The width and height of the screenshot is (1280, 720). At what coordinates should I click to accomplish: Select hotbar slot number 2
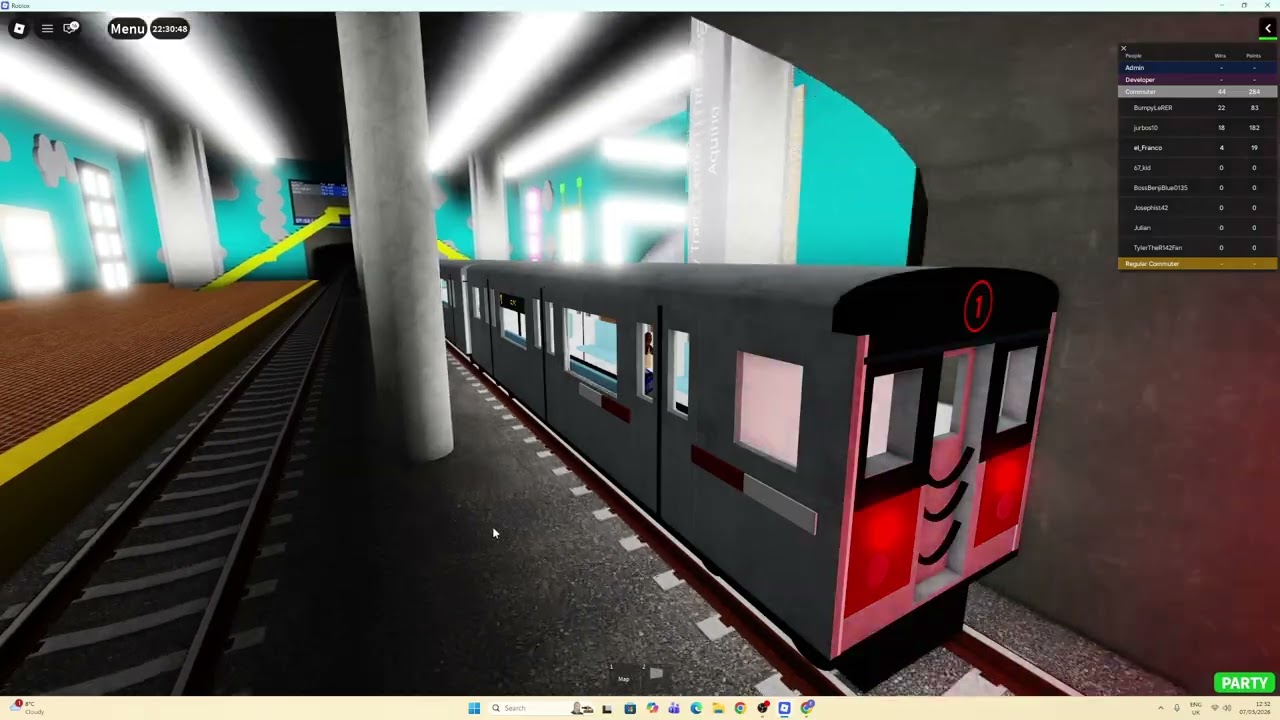655,675
